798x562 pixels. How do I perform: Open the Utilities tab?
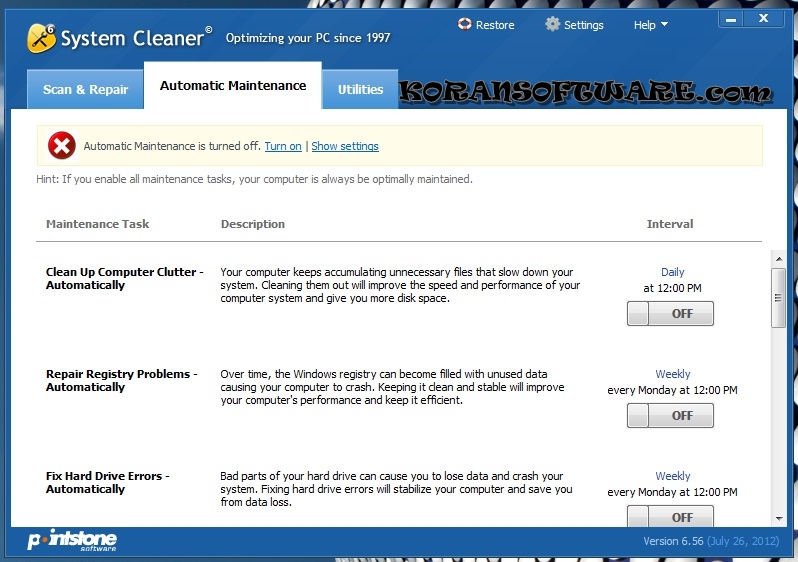click(x=360, y=89)
